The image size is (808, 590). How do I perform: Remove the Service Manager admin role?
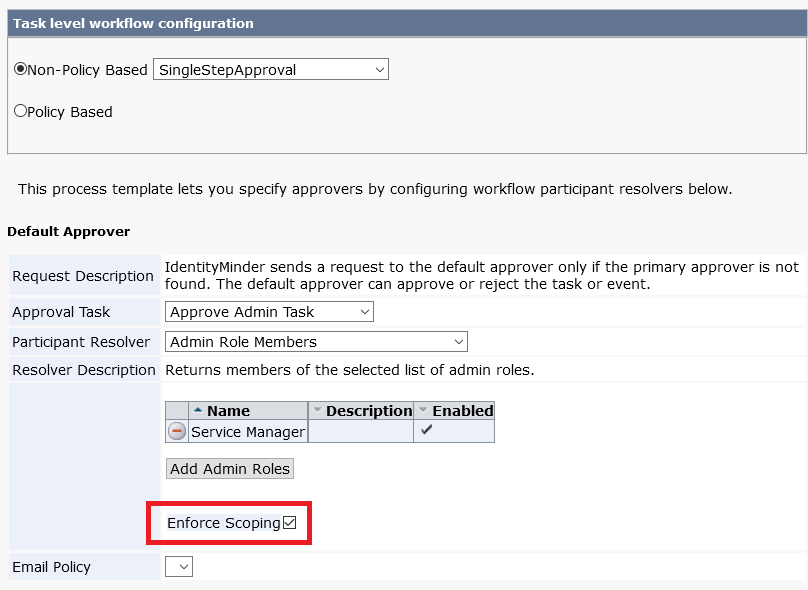177,432
